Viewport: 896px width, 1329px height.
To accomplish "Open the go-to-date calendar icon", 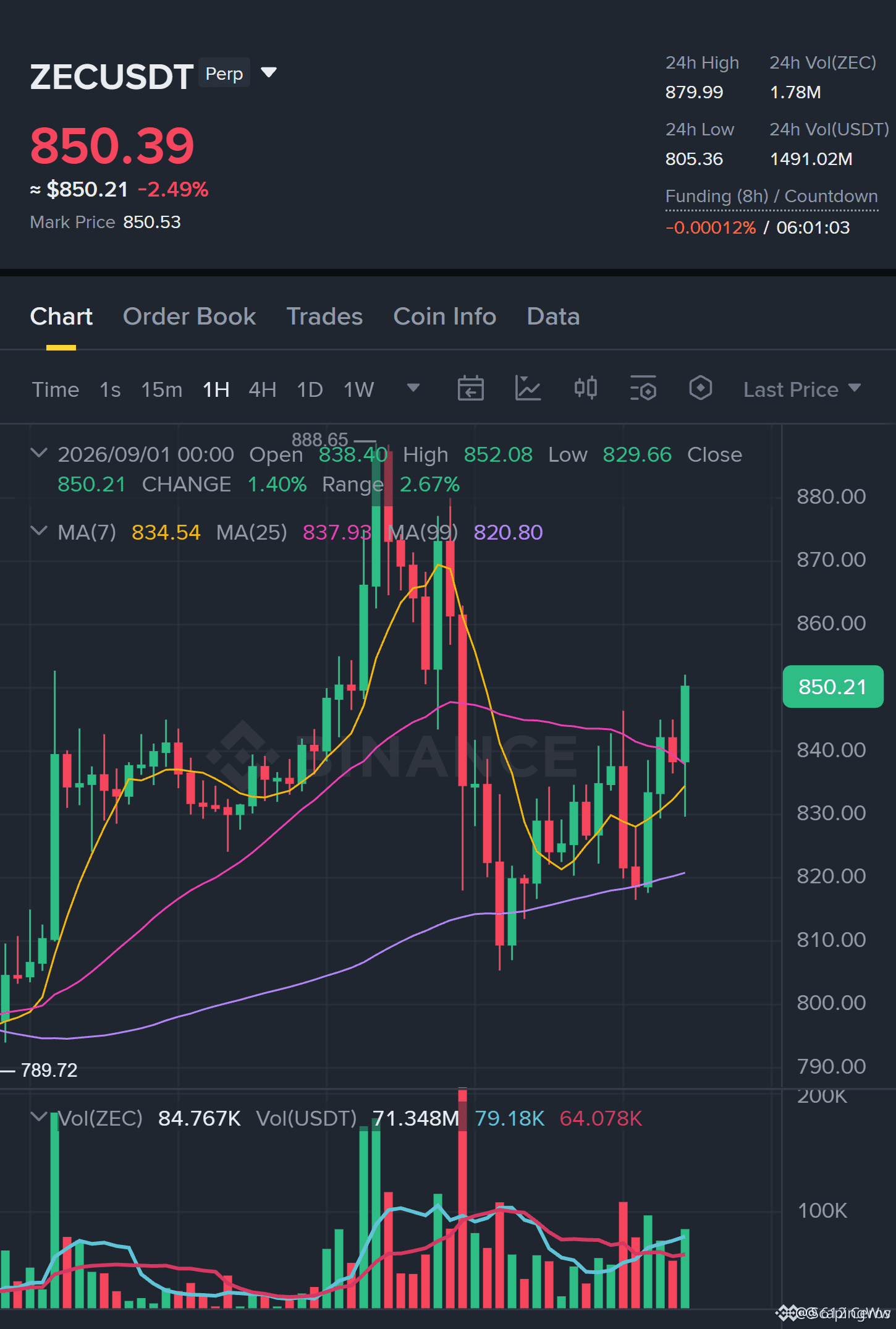I will pos(470,388).
